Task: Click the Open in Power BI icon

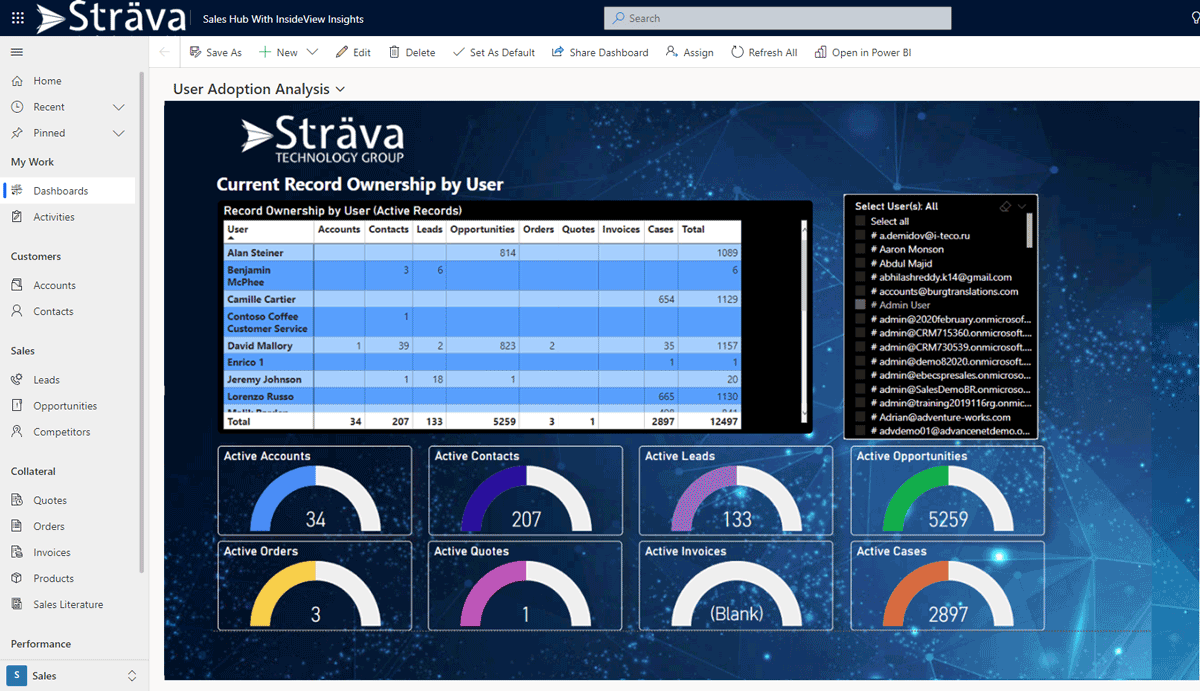Action: (820, 52)
